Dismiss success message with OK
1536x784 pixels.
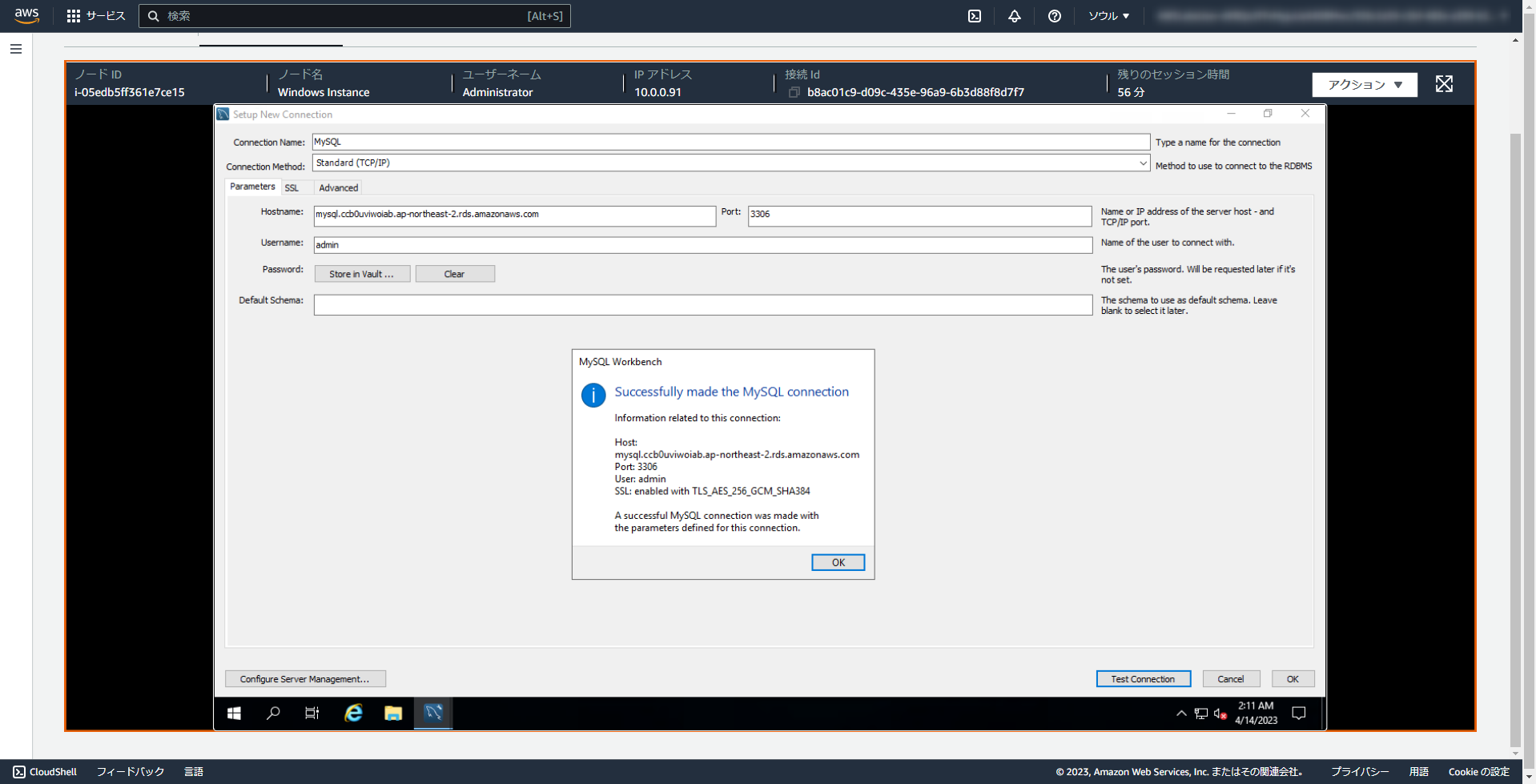pos(837,561)
